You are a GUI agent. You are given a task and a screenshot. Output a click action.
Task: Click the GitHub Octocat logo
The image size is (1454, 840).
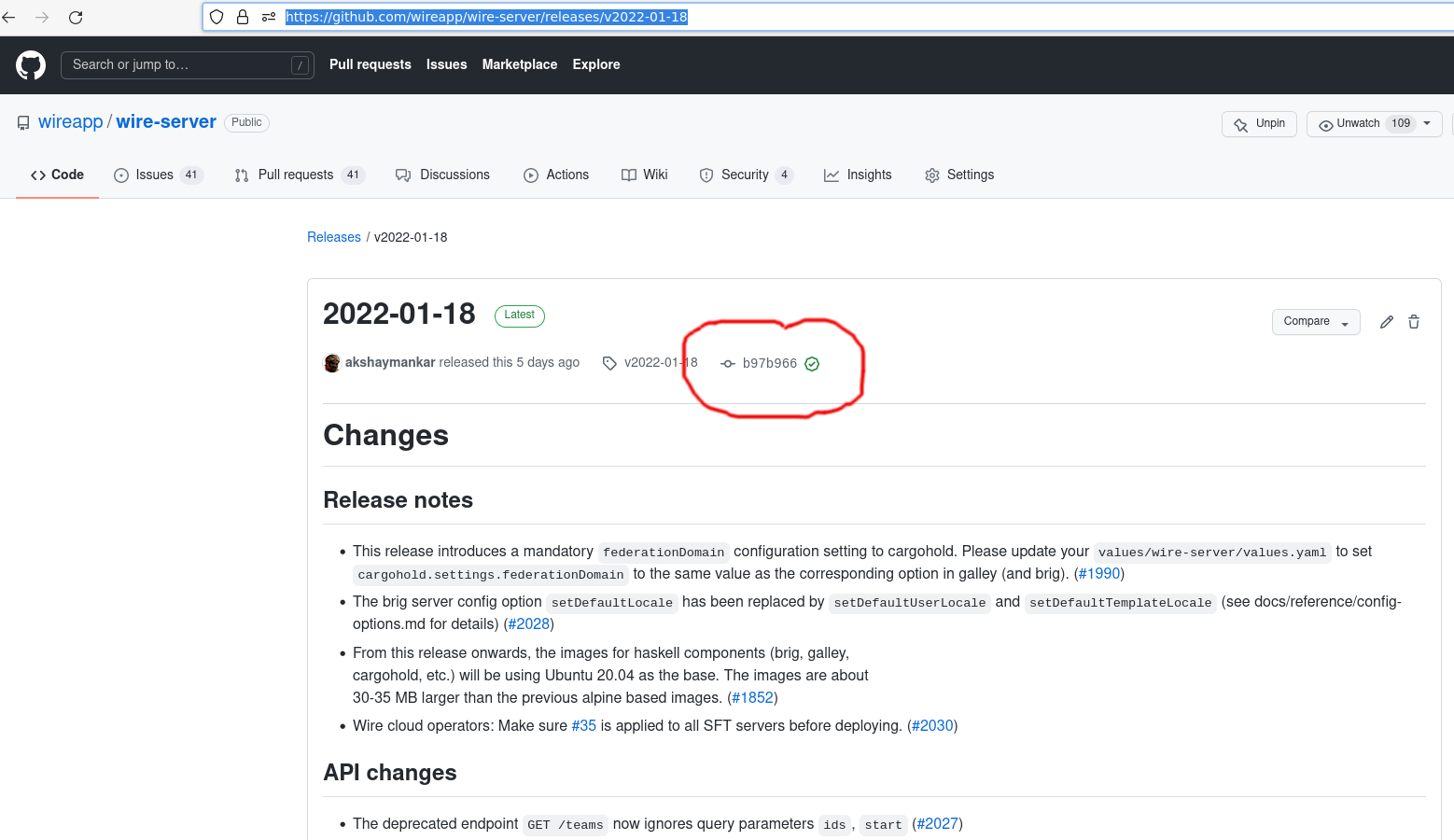click(31, 65)
